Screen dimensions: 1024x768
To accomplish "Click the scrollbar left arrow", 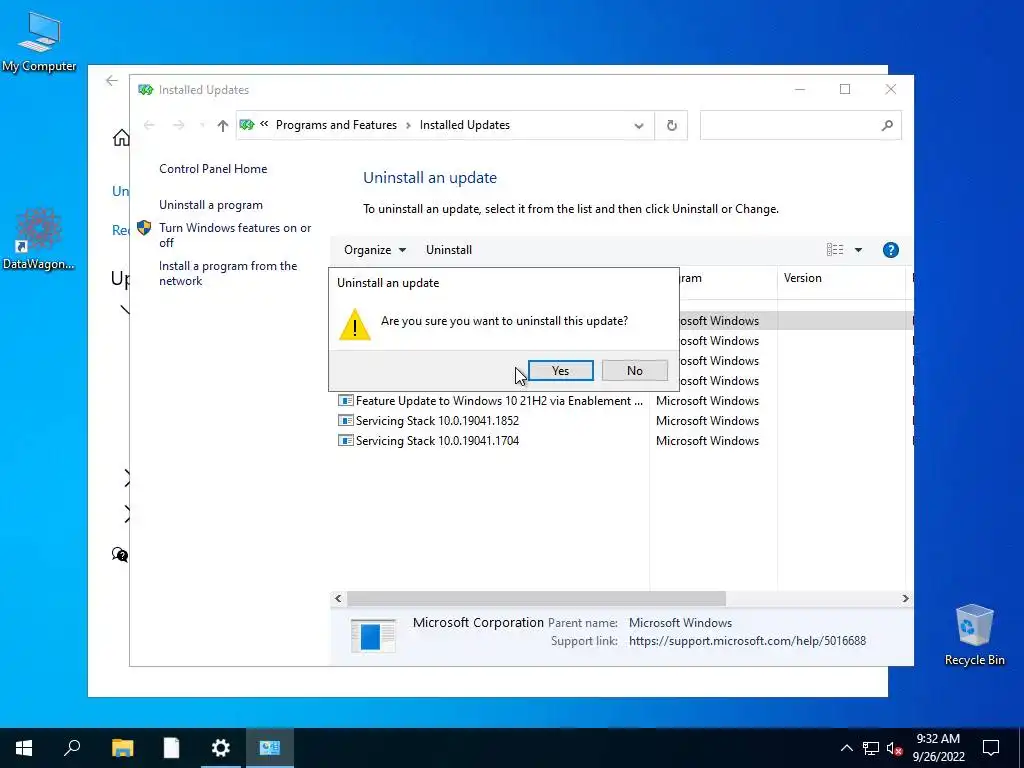I will (338, 598).
